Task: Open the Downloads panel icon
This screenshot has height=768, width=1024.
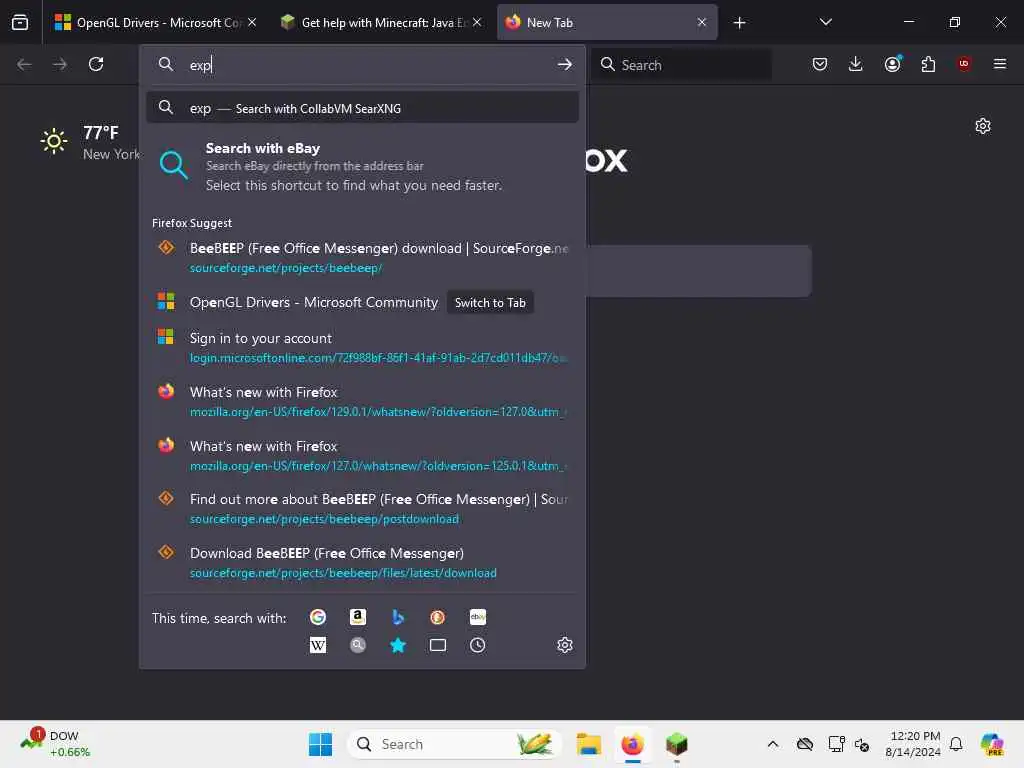Action: [x=856, y=64]
